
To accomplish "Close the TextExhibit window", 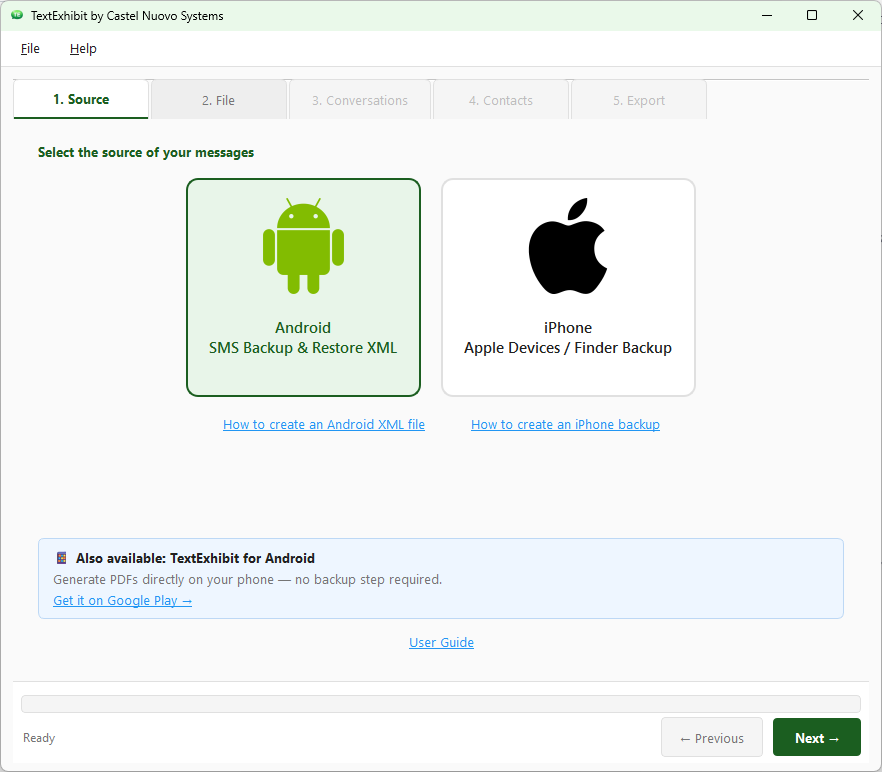I will [x=858, y=15].
